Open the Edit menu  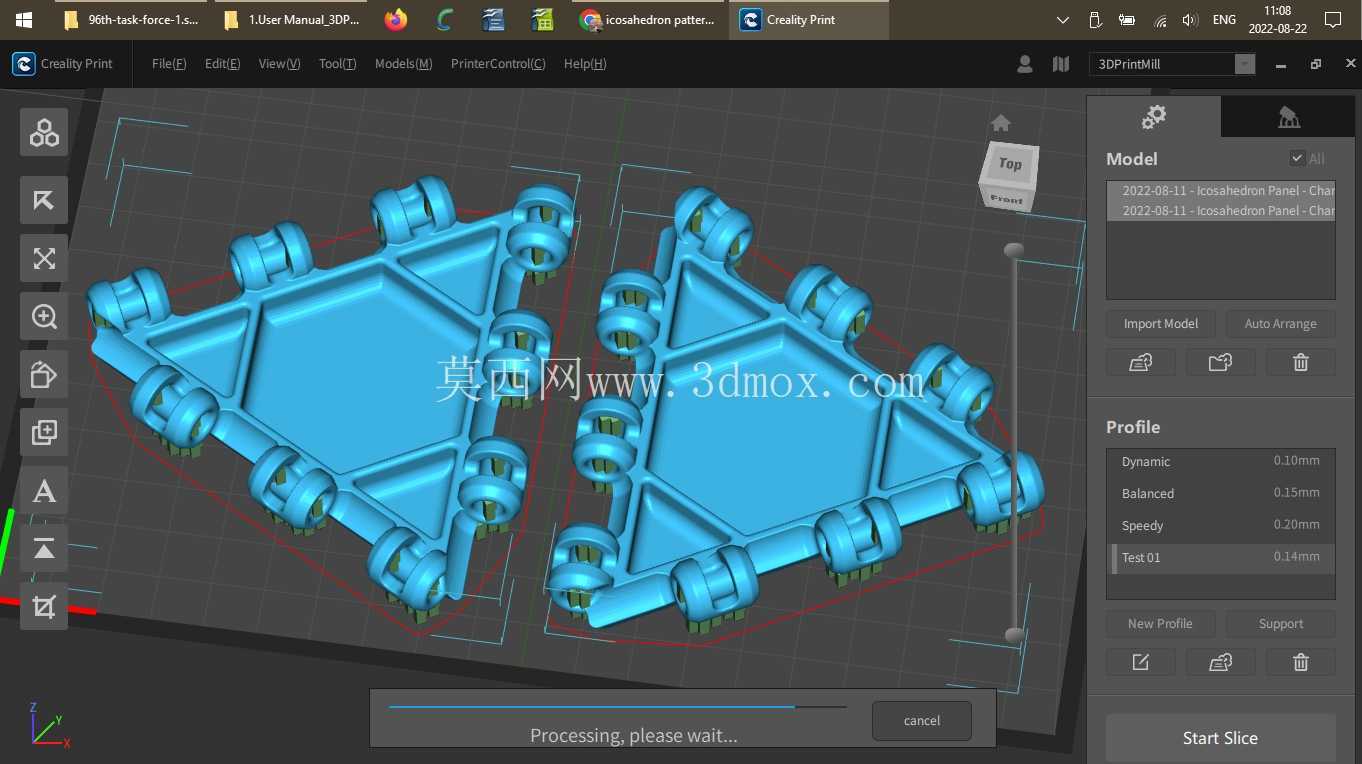click(222, 64)
